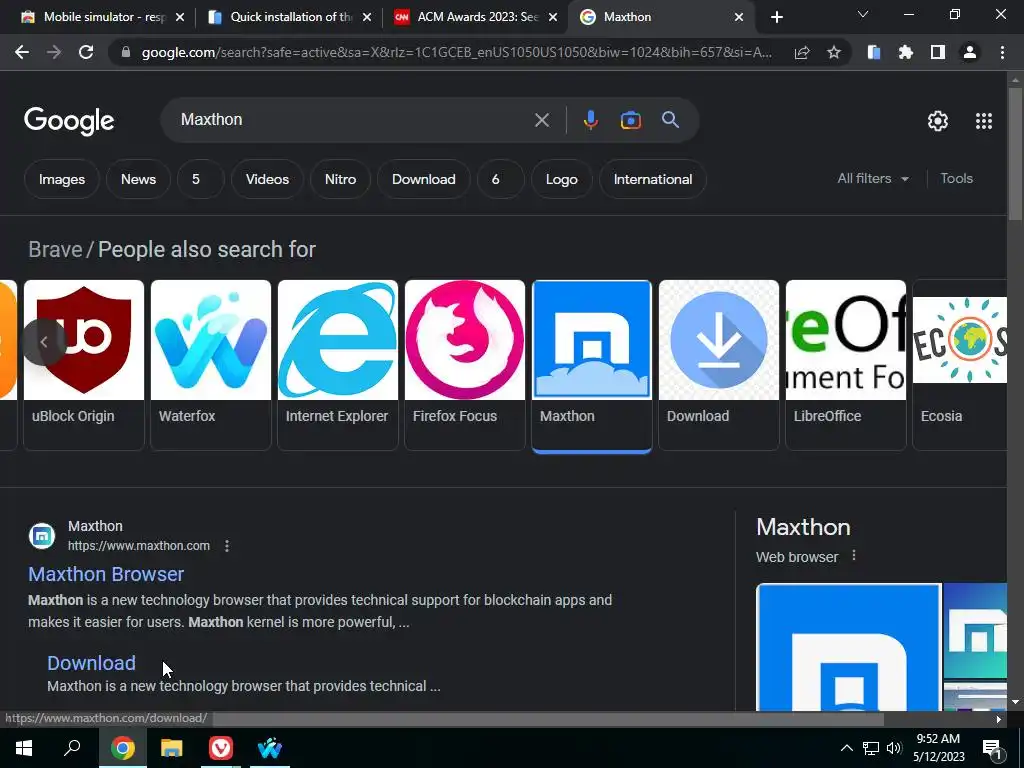Open the Download sitelink under Maxthon
1024x768 pixels.
click(x=91, y=663)
